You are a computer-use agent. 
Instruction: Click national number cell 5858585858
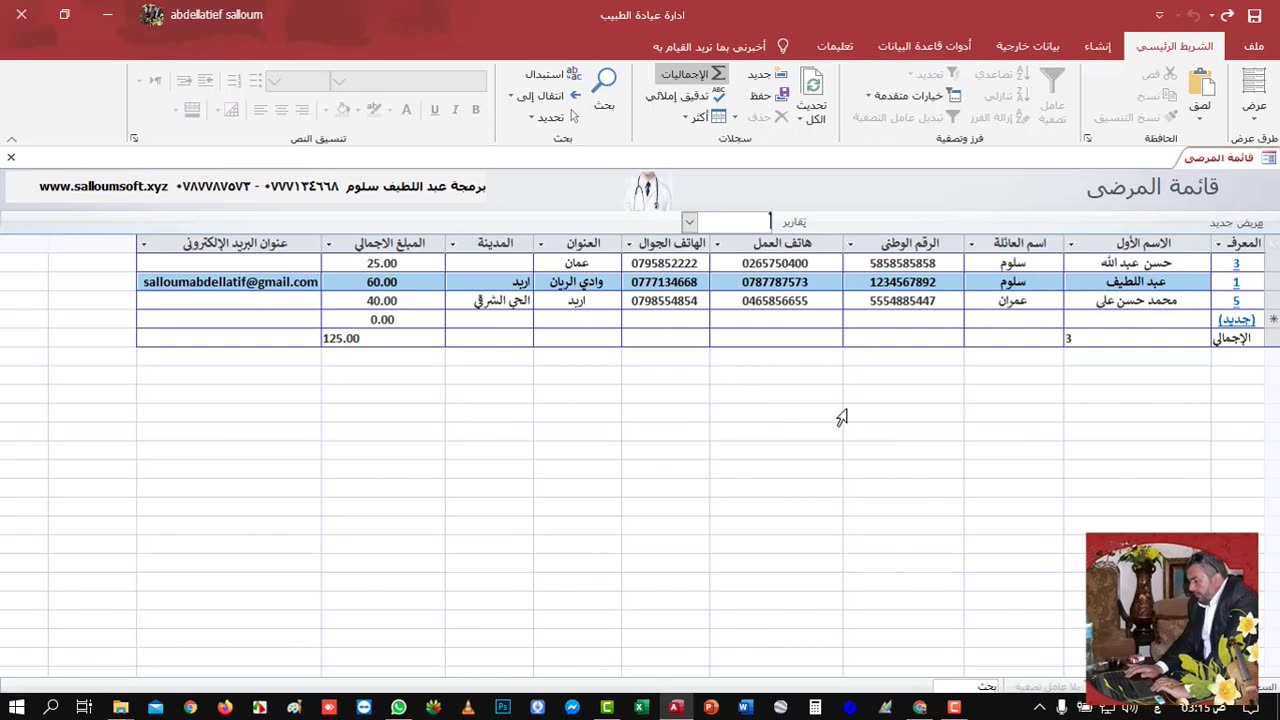click(x=903, y=264)
